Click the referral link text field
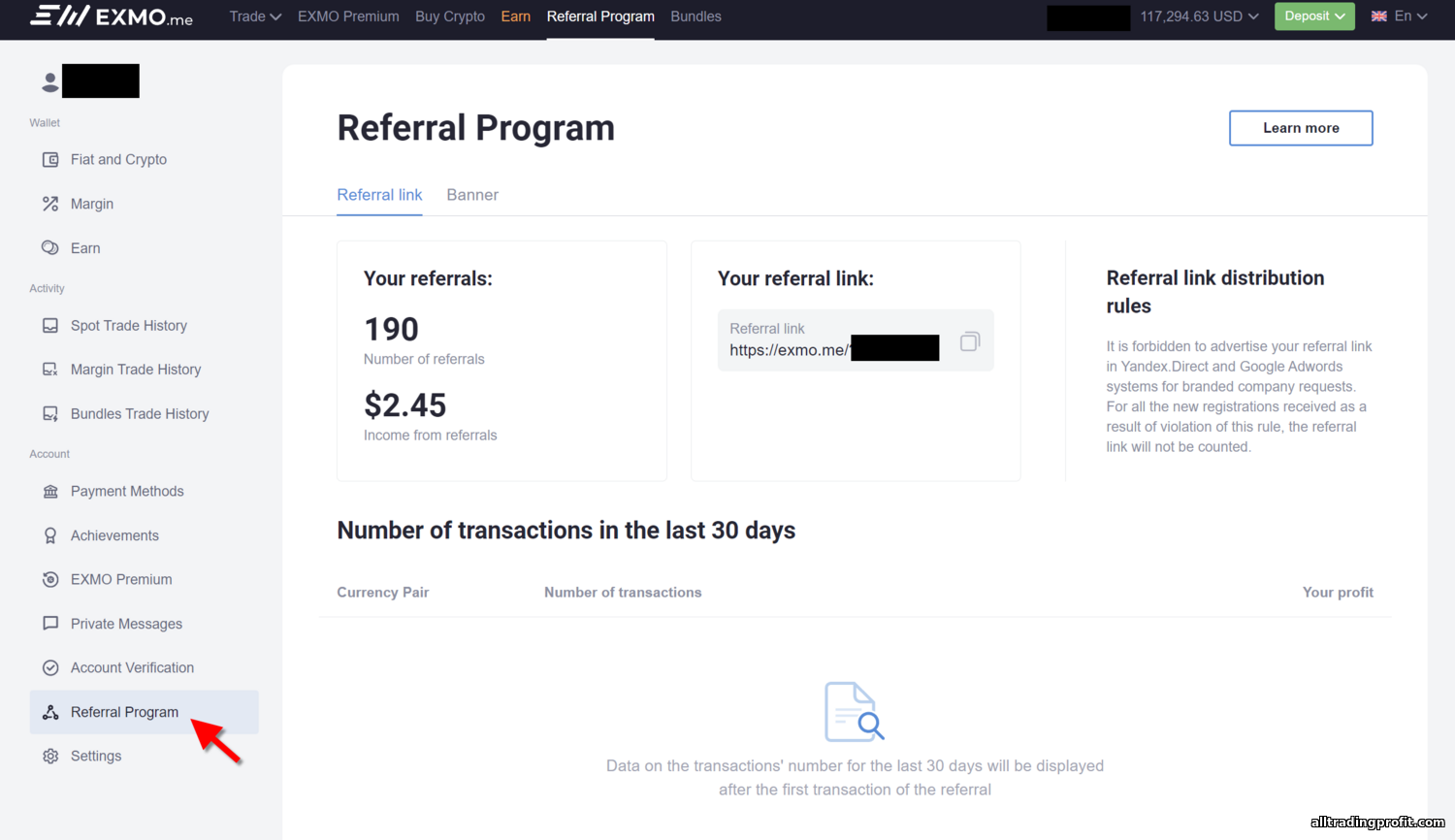The width and height of the screenshot is (1455, 840). (834, 340)
